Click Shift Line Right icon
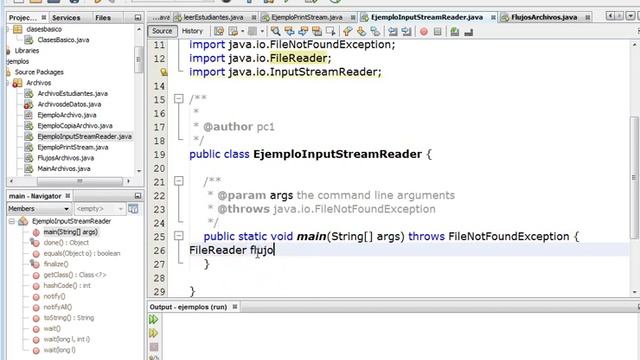The image size is (640, 360). (x=407, y=31)
